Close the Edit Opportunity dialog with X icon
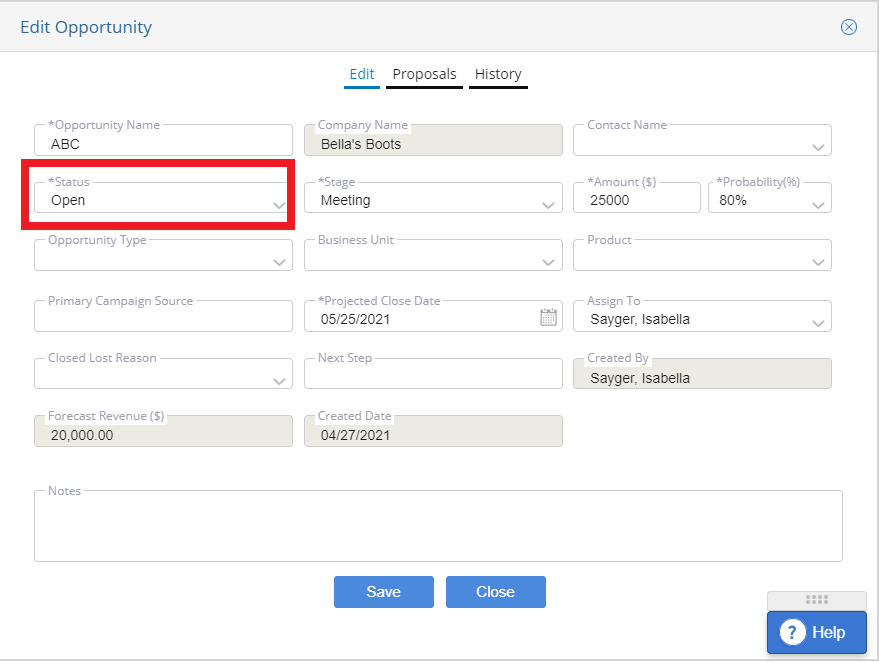 (x=848, y=27)
